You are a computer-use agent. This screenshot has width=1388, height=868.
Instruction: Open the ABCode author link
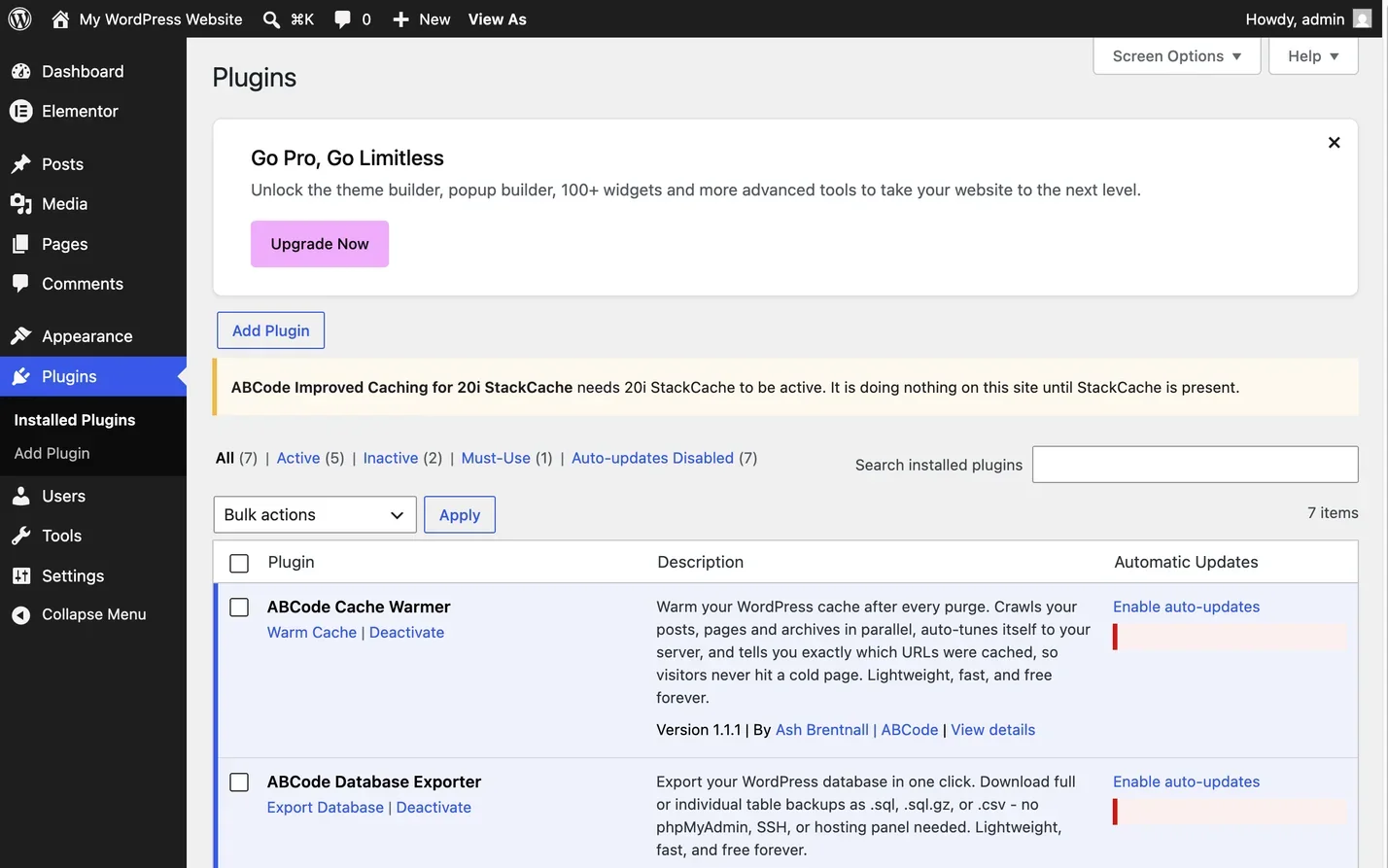point(910,730)
